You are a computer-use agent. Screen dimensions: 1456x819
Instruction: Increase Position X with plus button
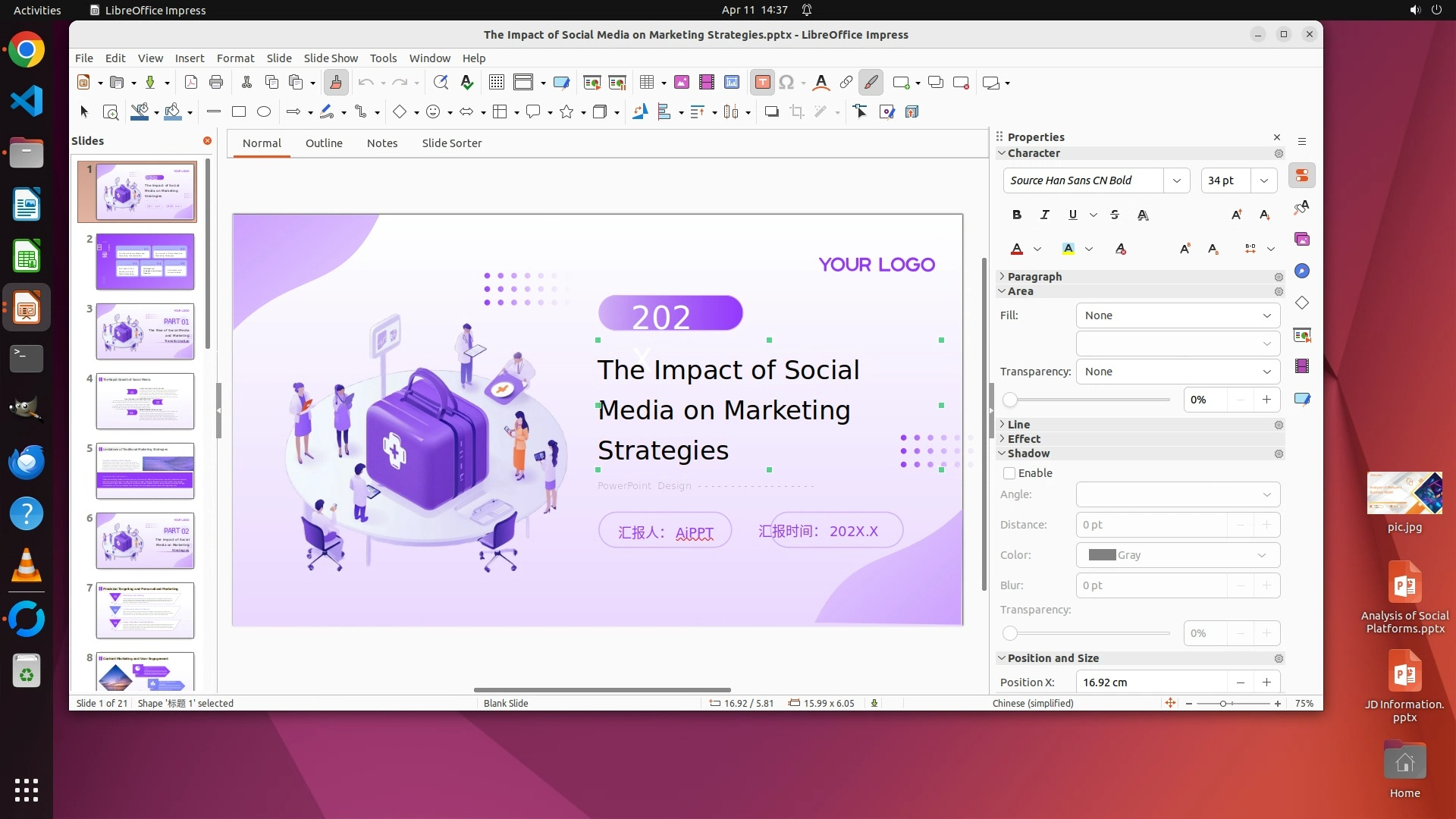(x=1266, y=682)
